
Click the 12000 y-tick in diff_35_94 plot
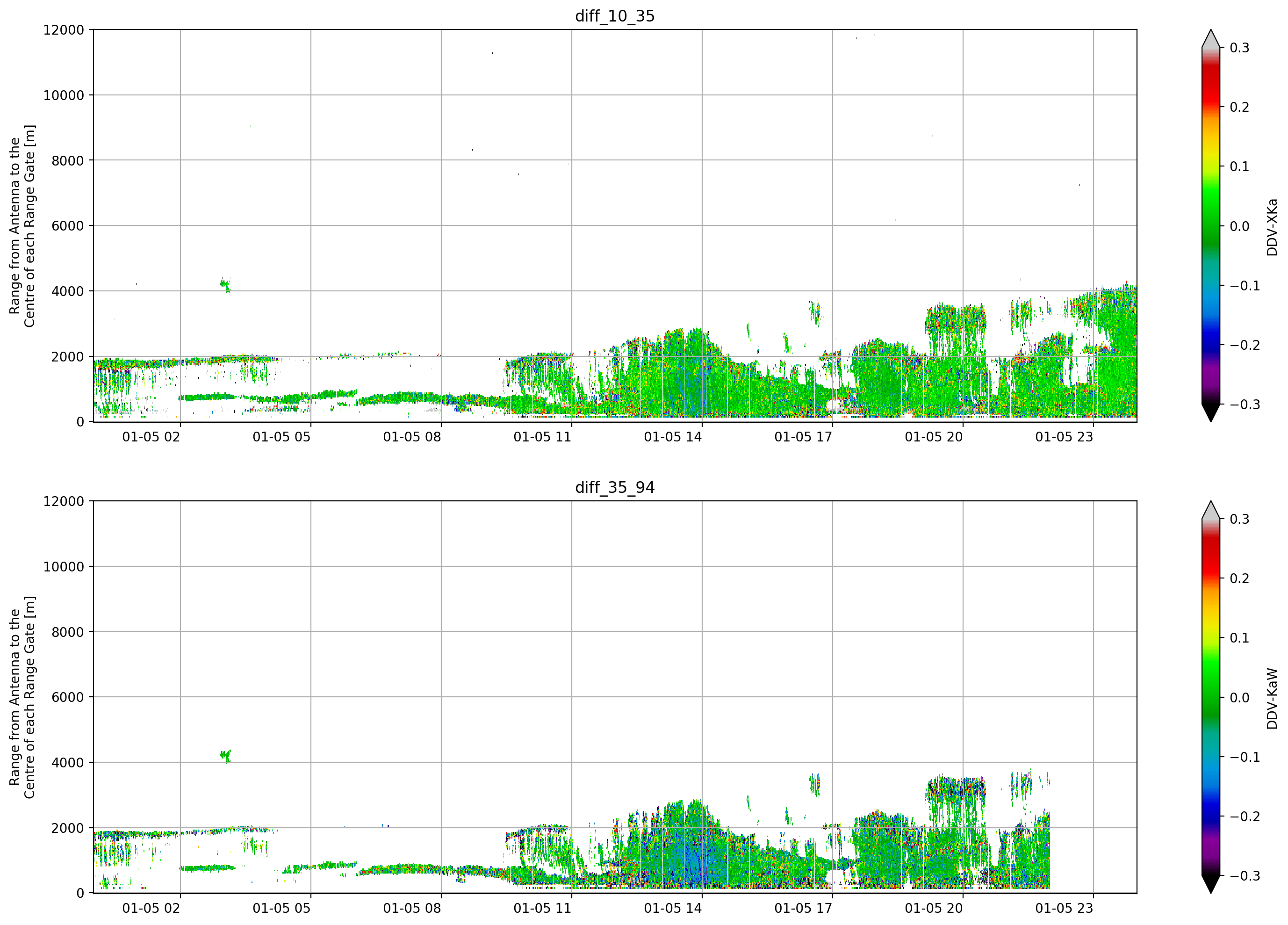pos(64,502)
